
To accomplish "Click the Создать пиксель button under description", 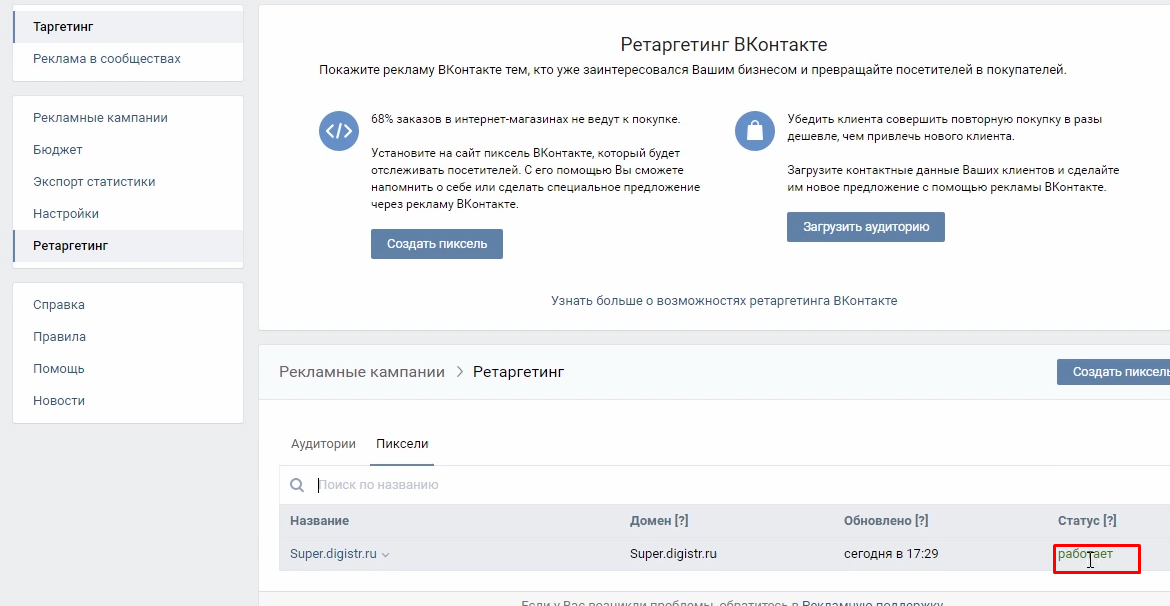I will tap(437, 244).
